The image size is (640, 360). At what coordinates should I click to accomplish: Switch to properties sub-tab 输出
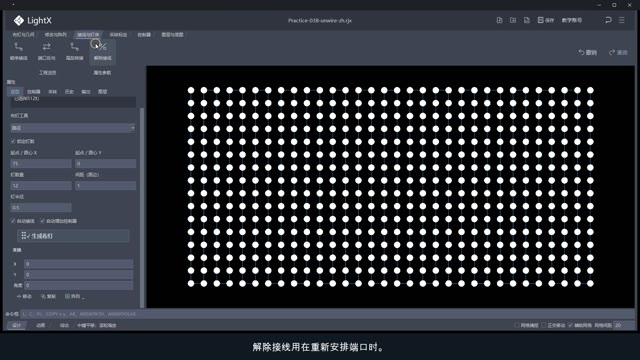tap(86, 91)
